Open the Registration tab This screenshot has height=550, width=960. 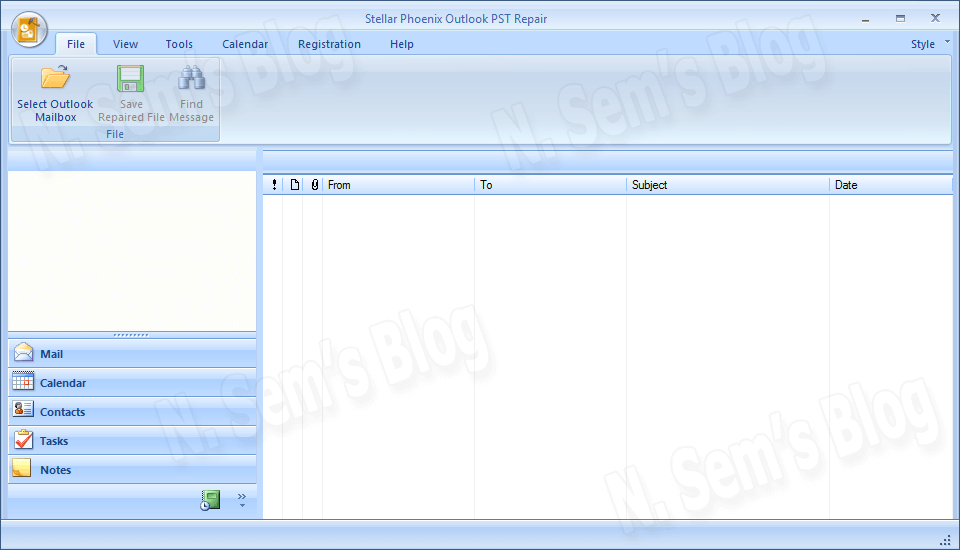tap(329, 44)
